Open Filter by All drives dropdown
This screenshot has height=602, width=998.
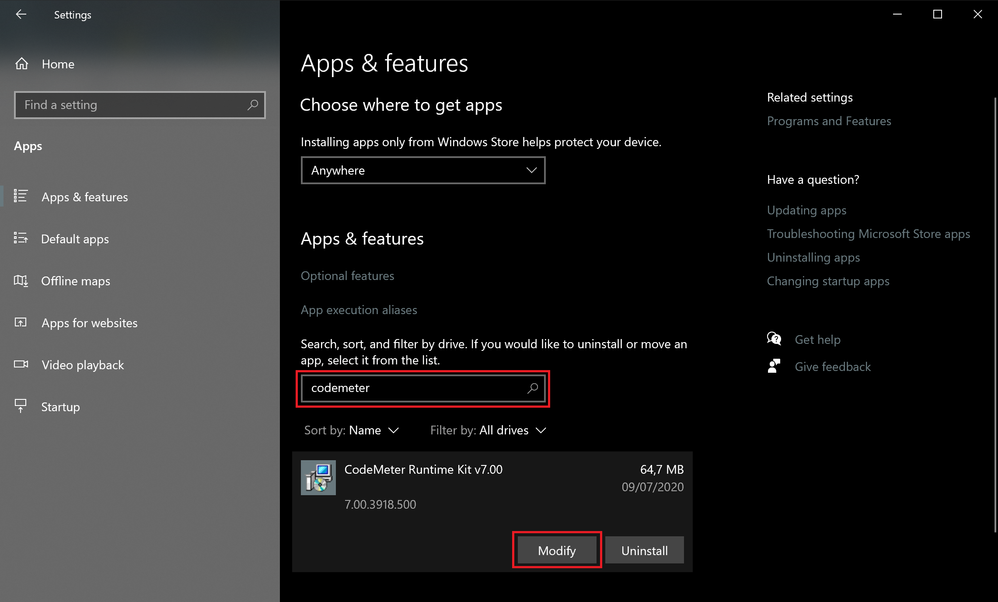(x=488, y=431)
